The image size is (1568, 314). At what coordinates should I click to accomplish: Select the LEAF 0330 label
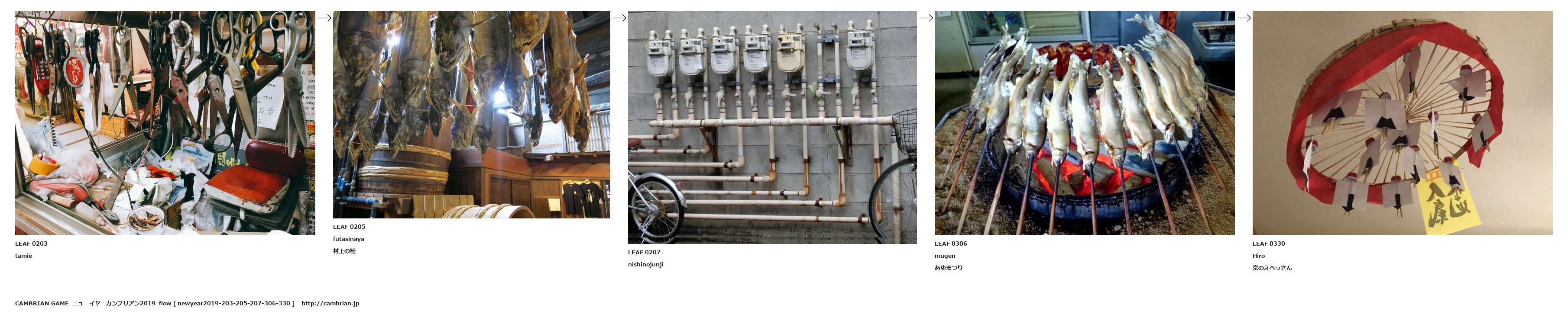click(1269, 244)
